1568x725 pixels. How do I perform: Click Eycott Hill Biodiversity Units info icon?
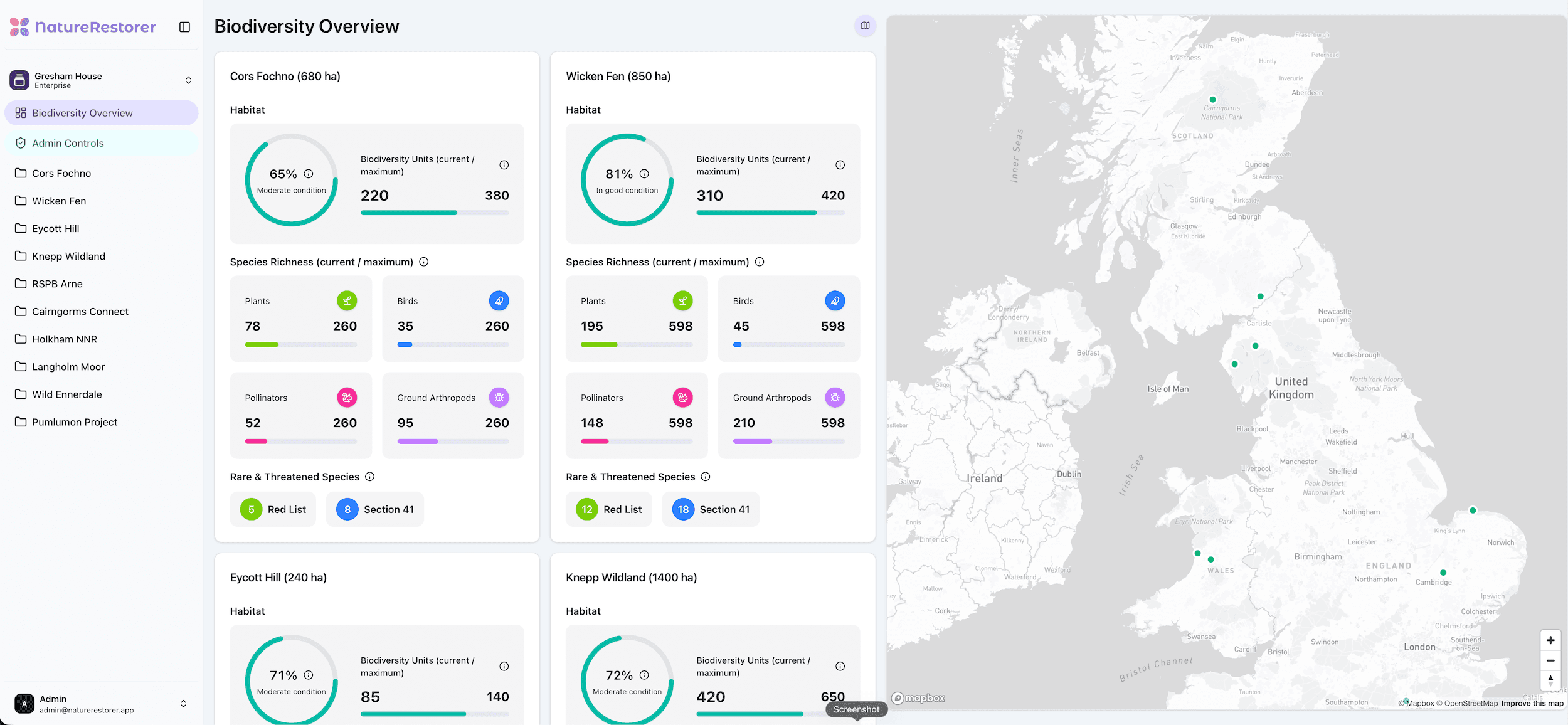click(504, 666)
